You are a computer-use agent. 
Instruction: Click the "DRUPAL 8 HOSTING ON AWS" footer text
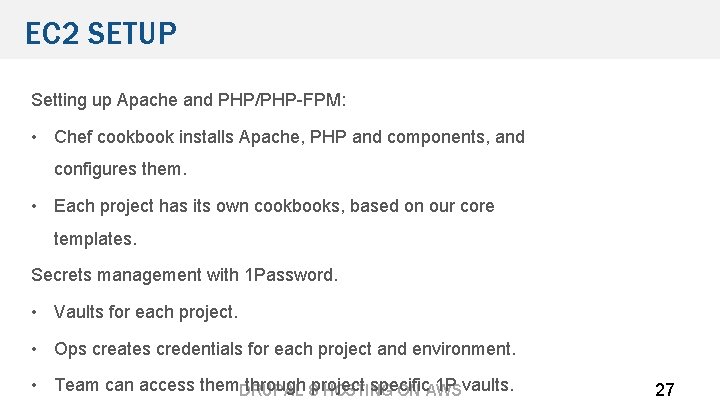350,392
